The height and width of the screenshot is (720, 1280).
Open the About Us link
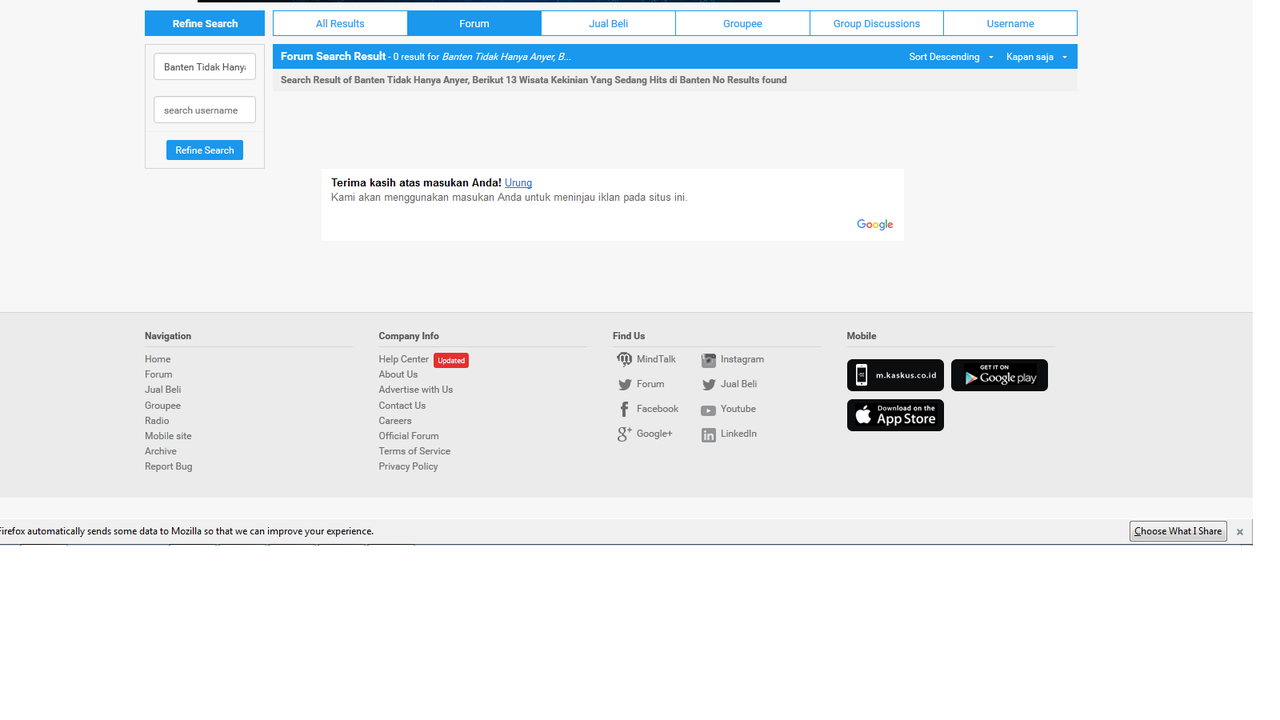pos(398,375)
